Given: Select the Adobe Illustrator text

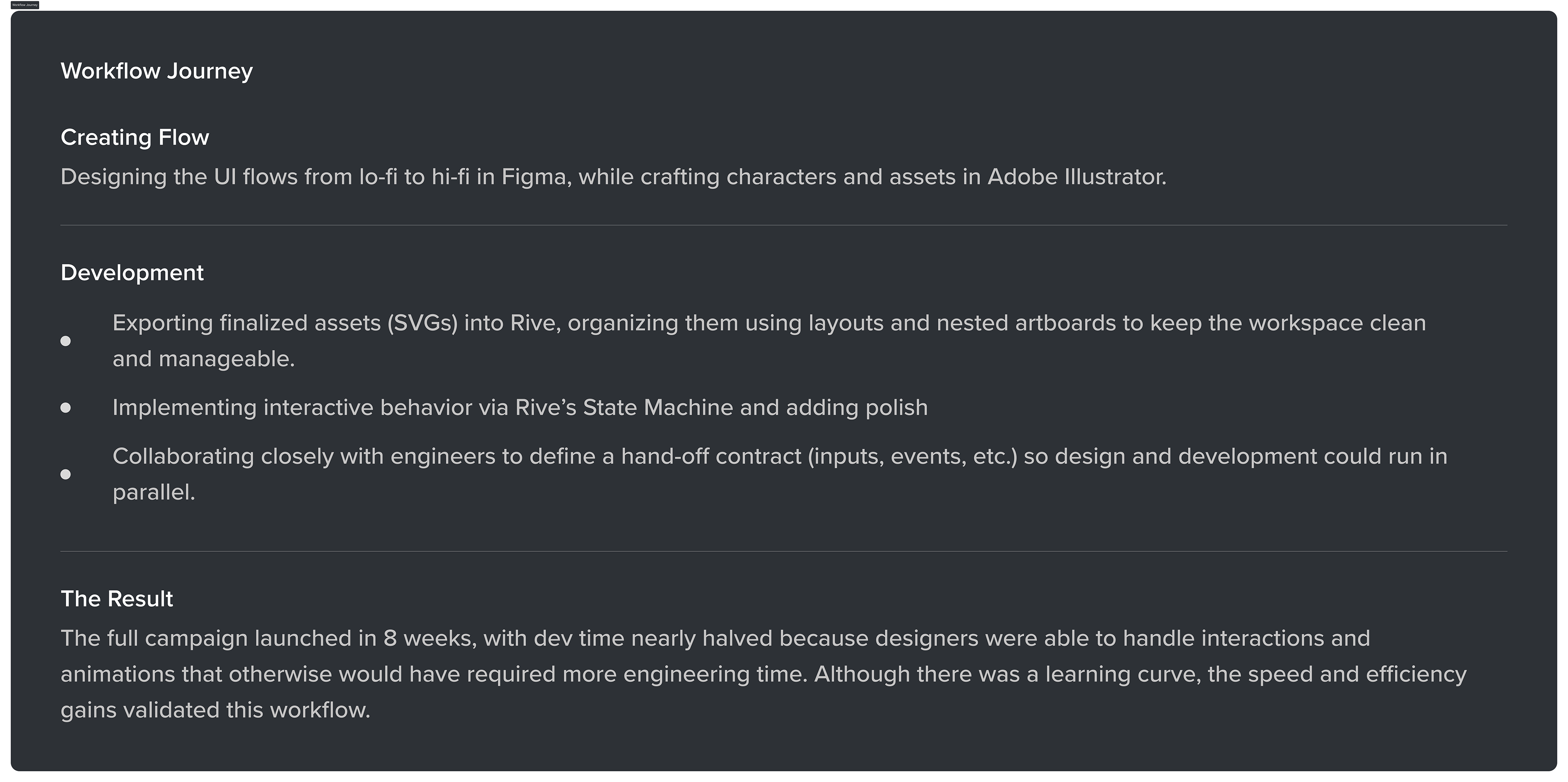Looking at the screenshot, I should click(1076, 177).
